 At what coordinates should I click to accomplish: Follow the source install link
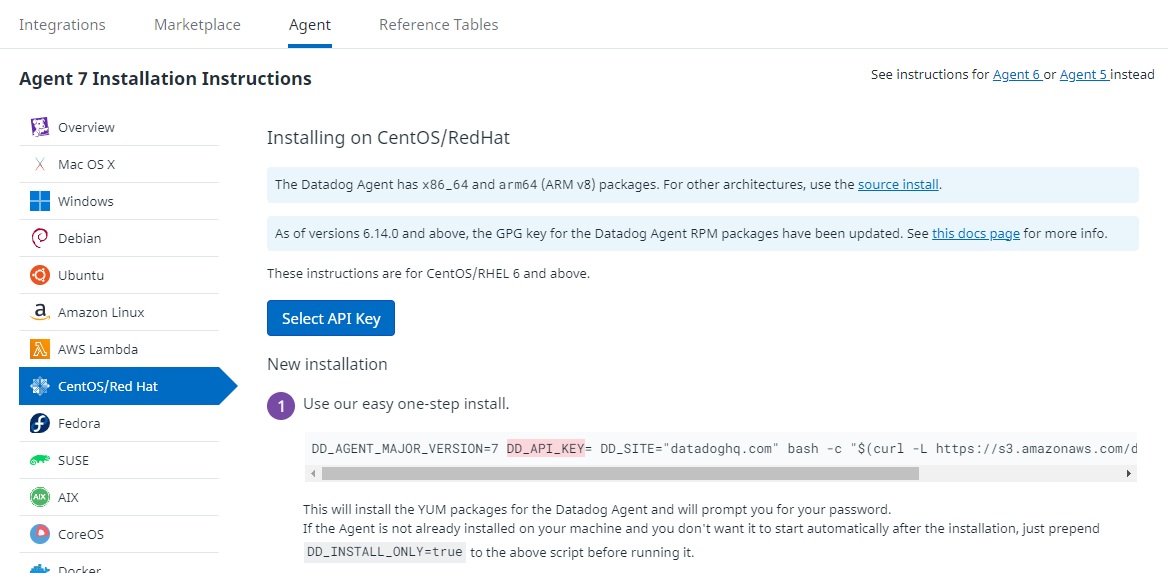(x=898, y=185)
